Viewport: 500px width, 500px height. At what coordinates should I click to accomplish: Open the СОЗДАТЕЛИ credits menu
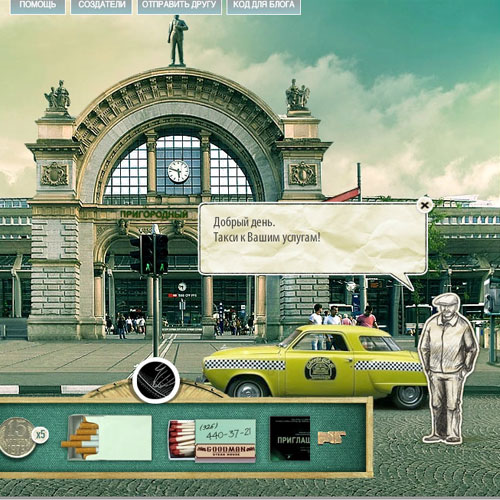pos(101,6)
